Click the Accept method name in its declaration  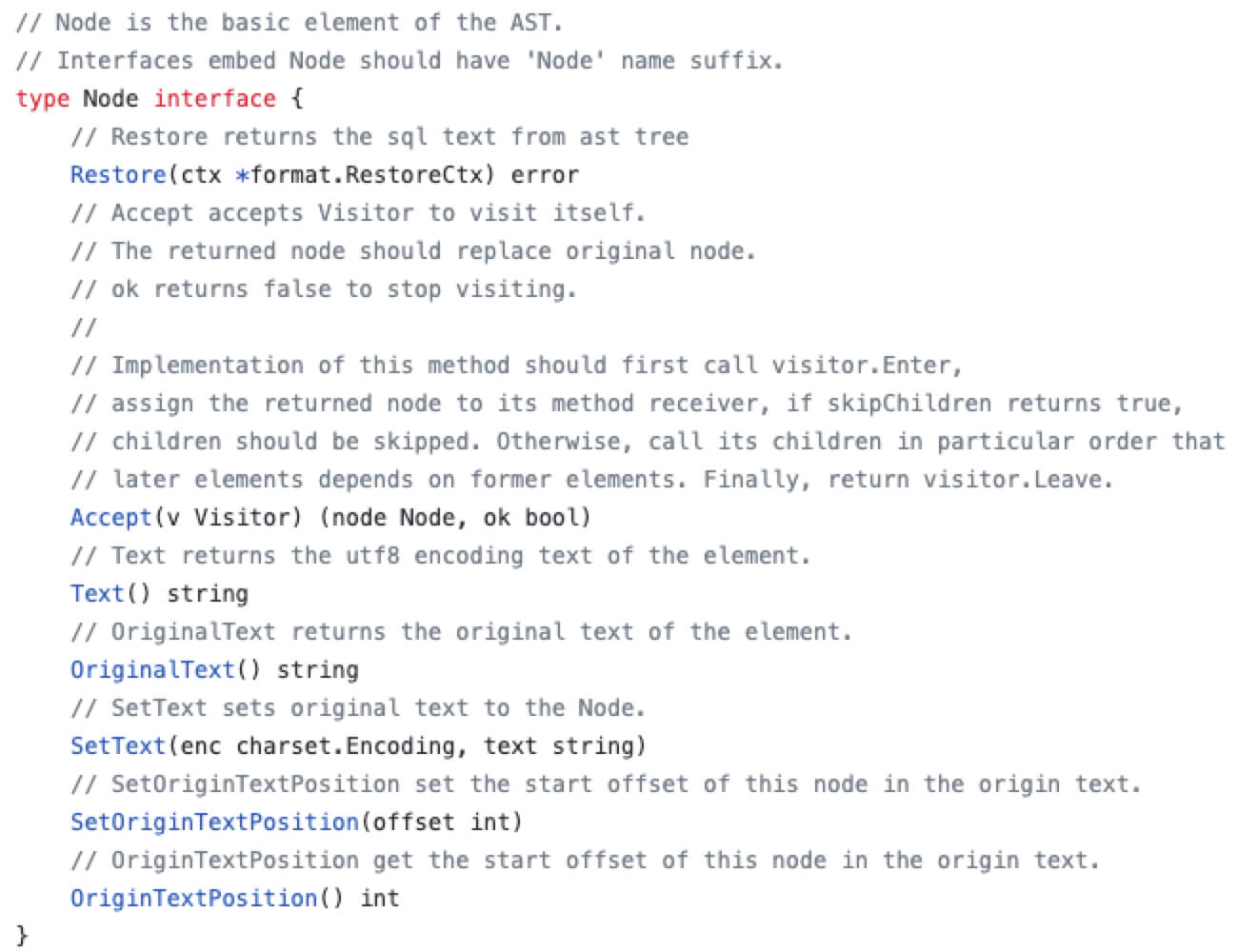point(110,518)
